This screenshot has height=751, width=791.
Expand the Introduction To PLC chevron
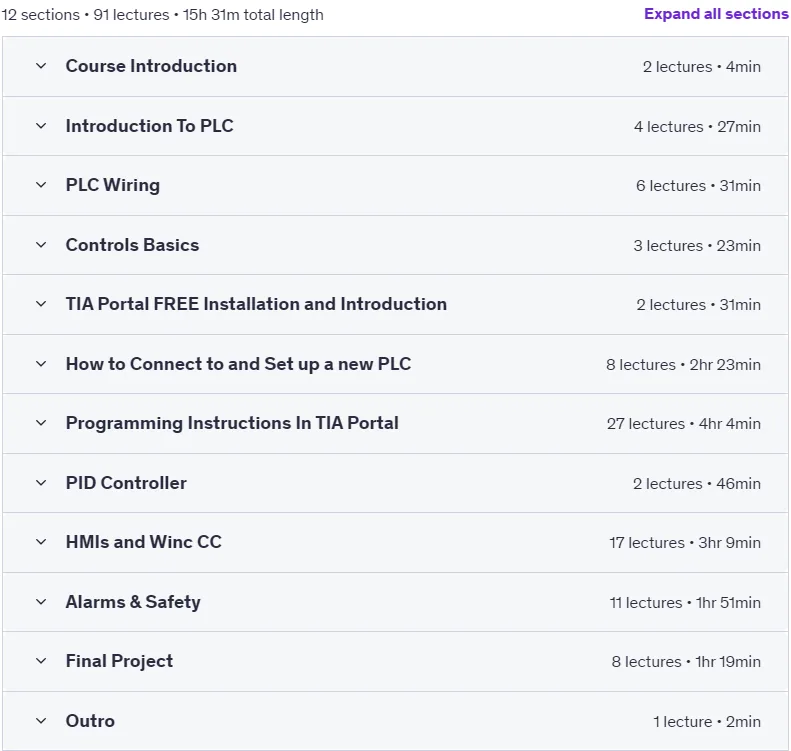[x=41, y=126]
